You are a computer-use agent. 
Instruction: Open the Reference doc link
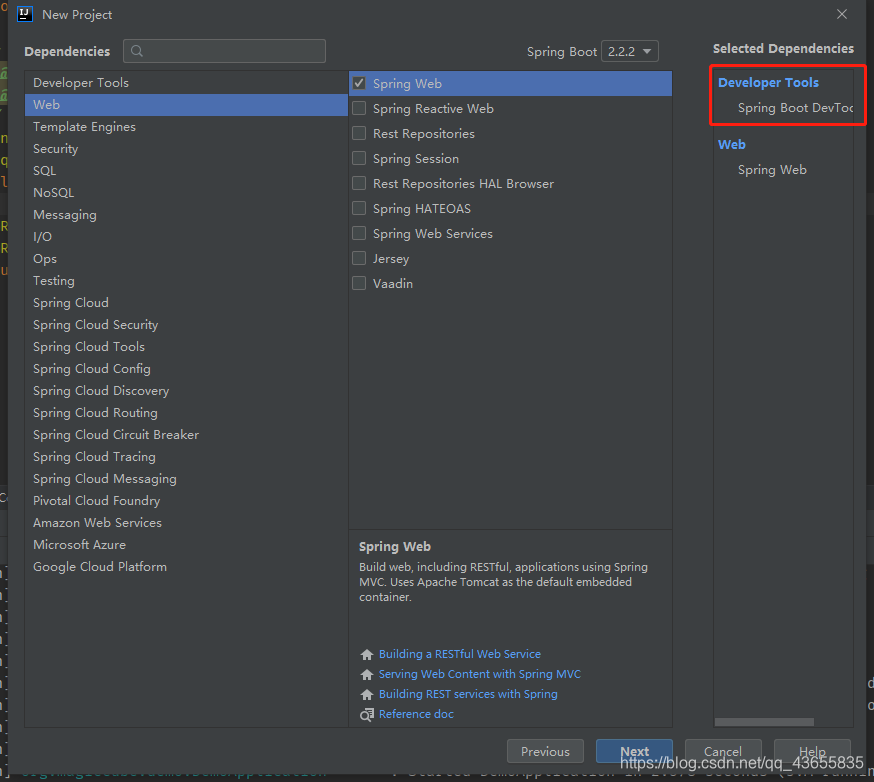[x=416, y=715]
